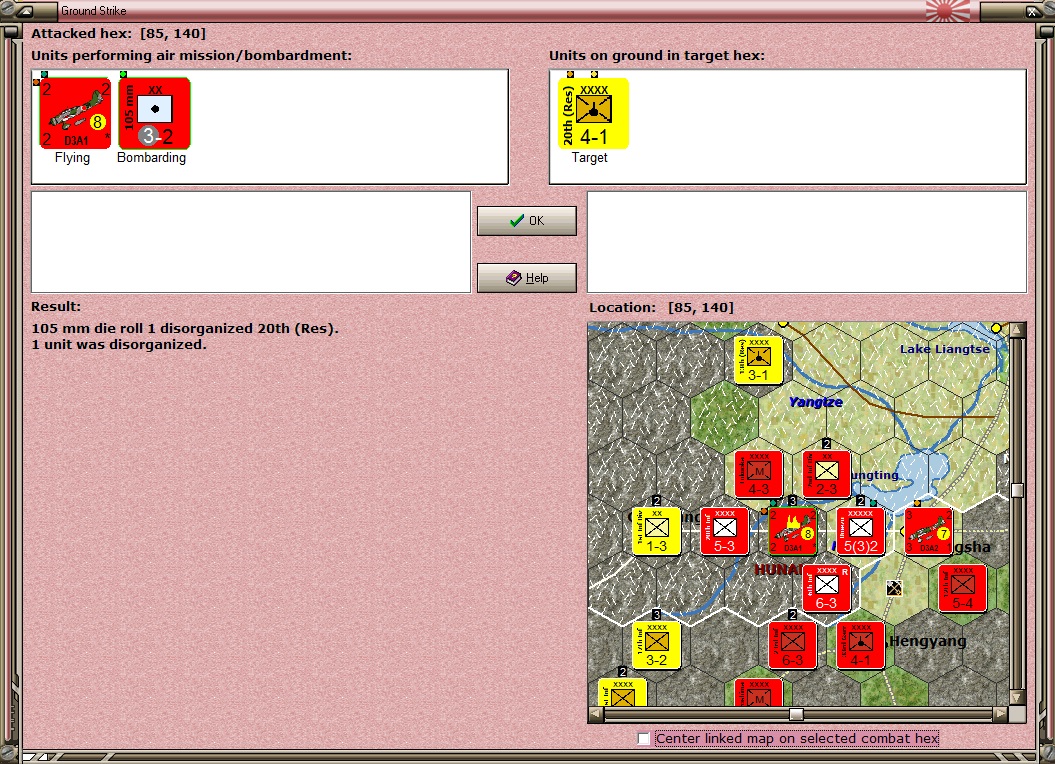Click the 'Lake Liangtse' map label

click(x=945, y=349)
